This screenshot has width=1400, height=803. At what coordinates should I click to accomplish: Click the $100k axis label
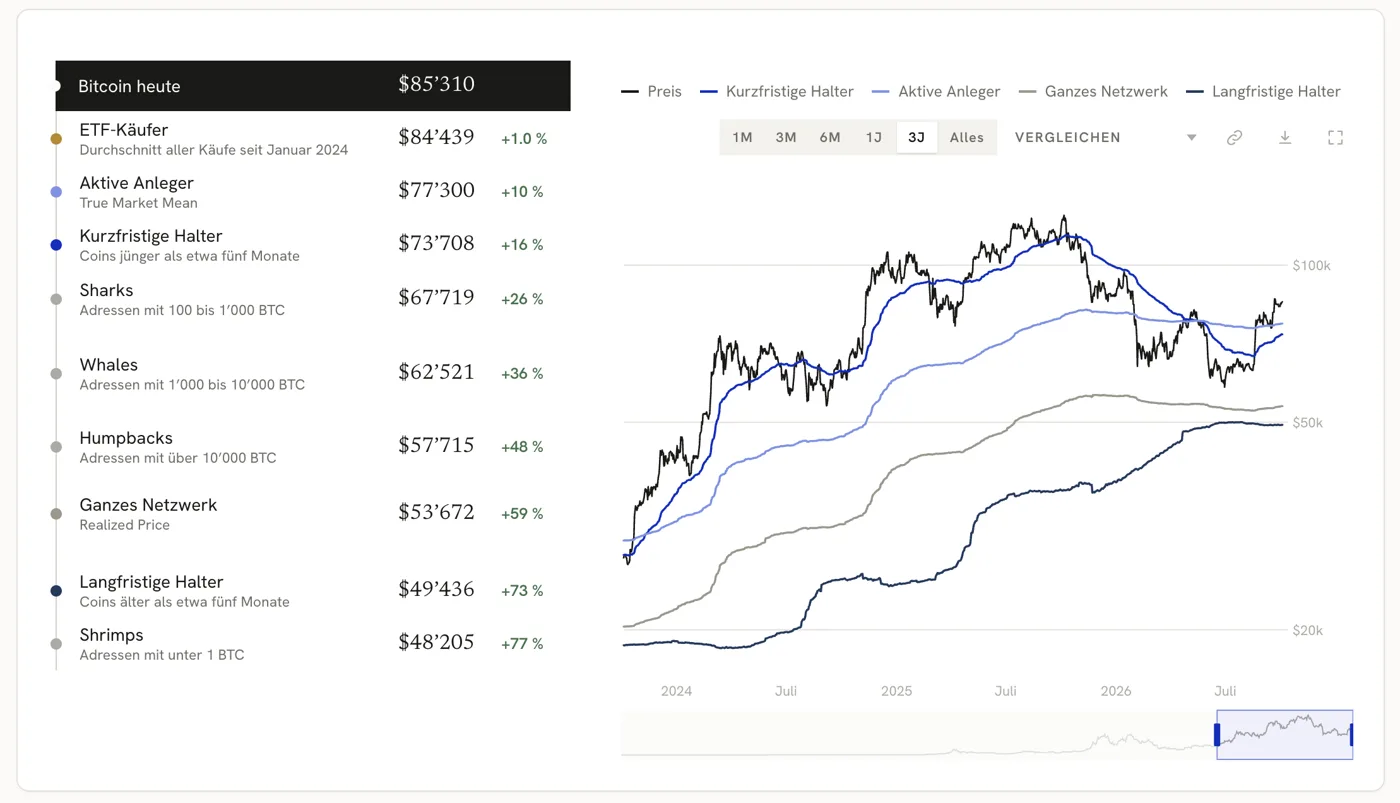[1312, 266]
